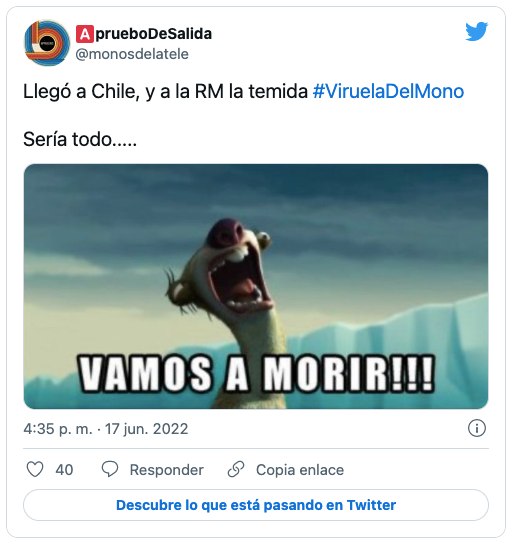Open the ApruéboDeSalida profile avatar

click(x=46, y=43)
